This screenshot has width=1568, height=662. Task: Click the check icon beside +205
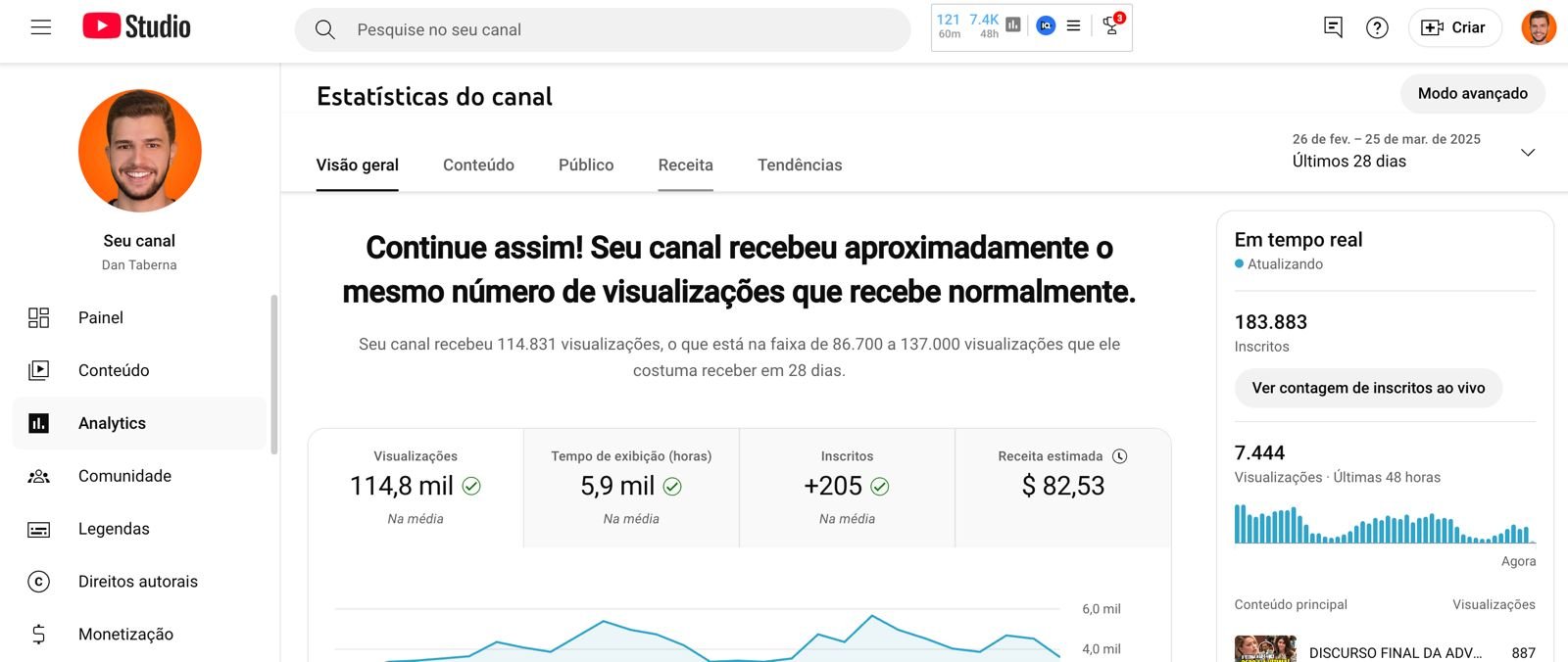pyautogui.click(x=880, y=486)
